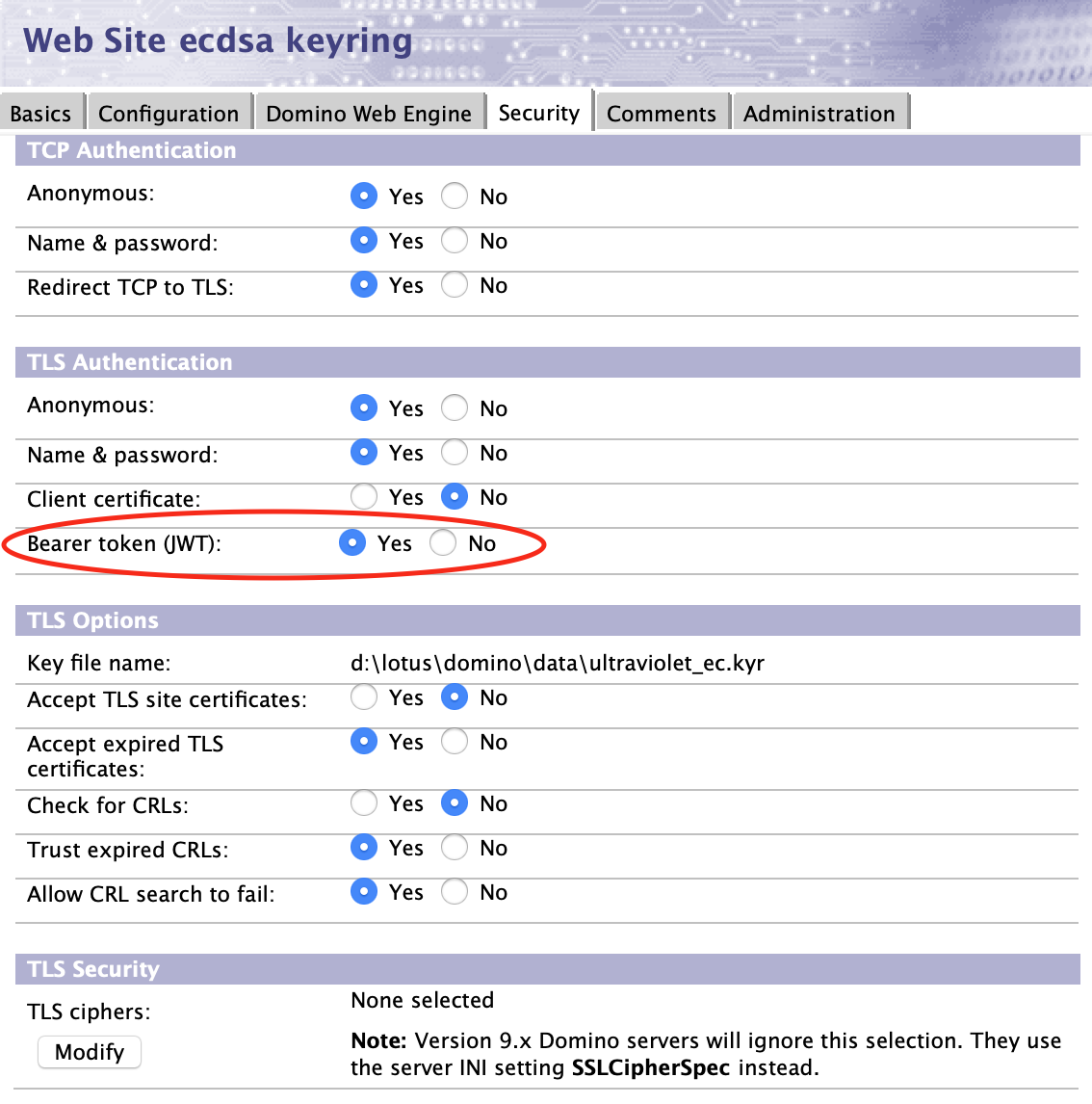Click the TLS Authentication section header
The height and width of the screenshot is (1104, 1092).
tap(547, 362)
